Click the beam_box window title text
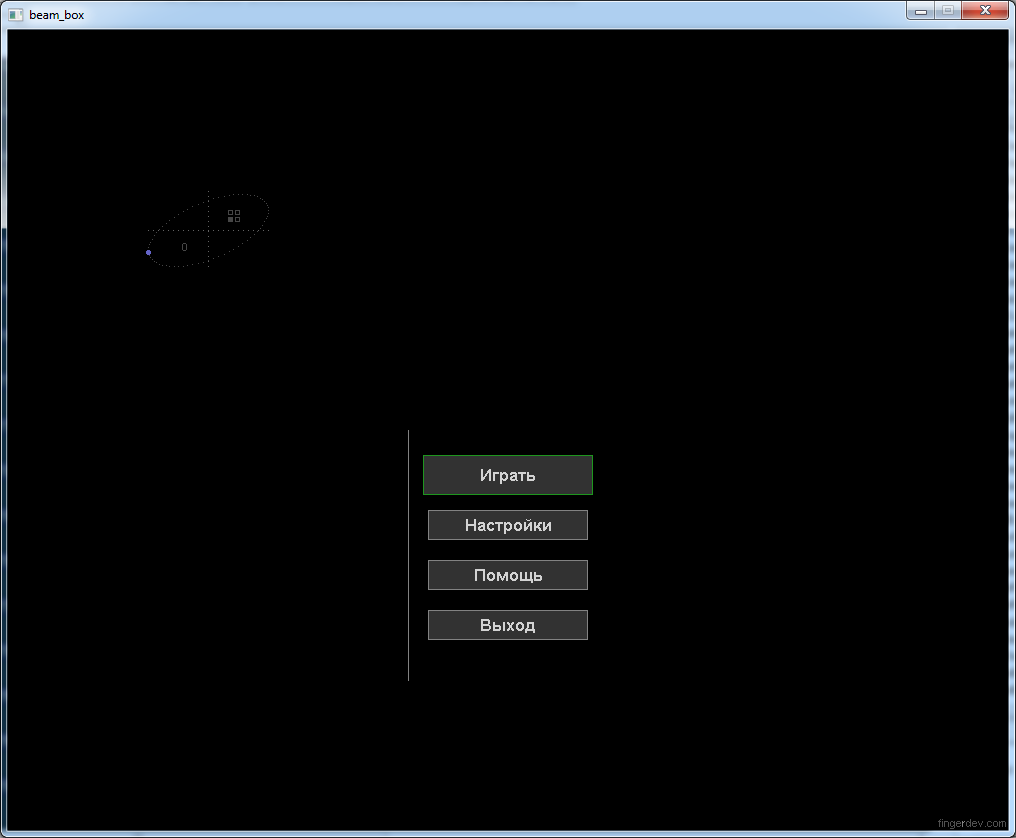1016x838 pixels. click(56, 15)
